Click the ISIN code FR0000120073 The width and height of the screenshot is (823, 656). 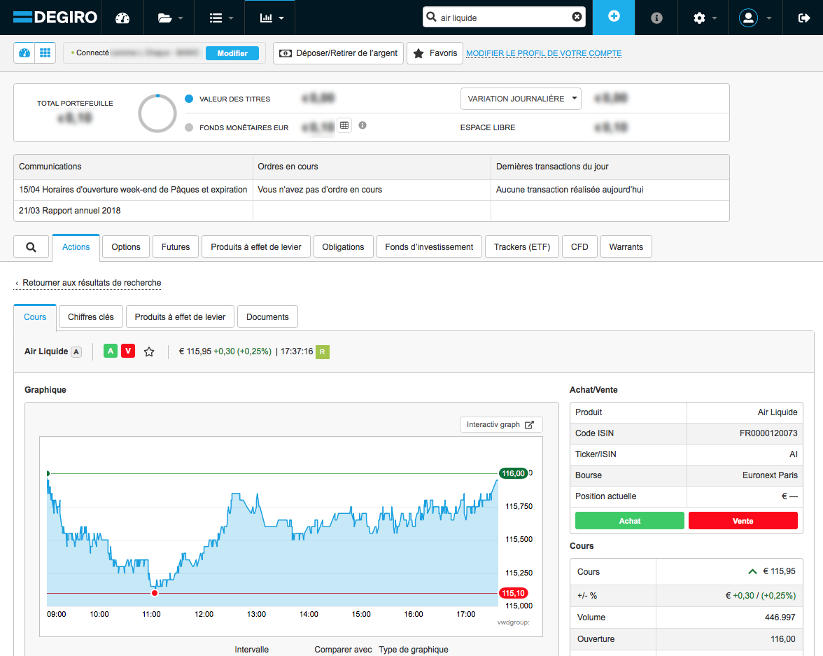768,433
